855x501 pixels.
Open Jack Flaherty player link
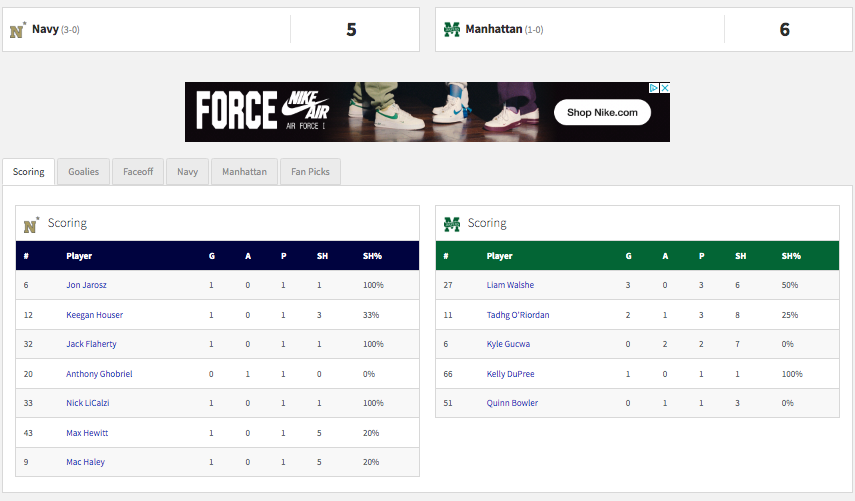click(91, 344)
